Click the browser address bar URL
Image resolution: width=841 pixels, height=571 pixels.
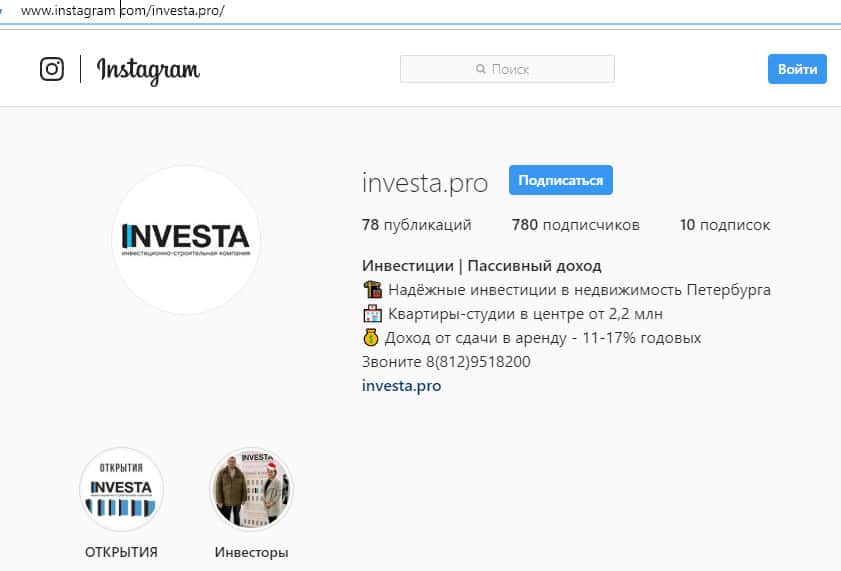point(122,10)
